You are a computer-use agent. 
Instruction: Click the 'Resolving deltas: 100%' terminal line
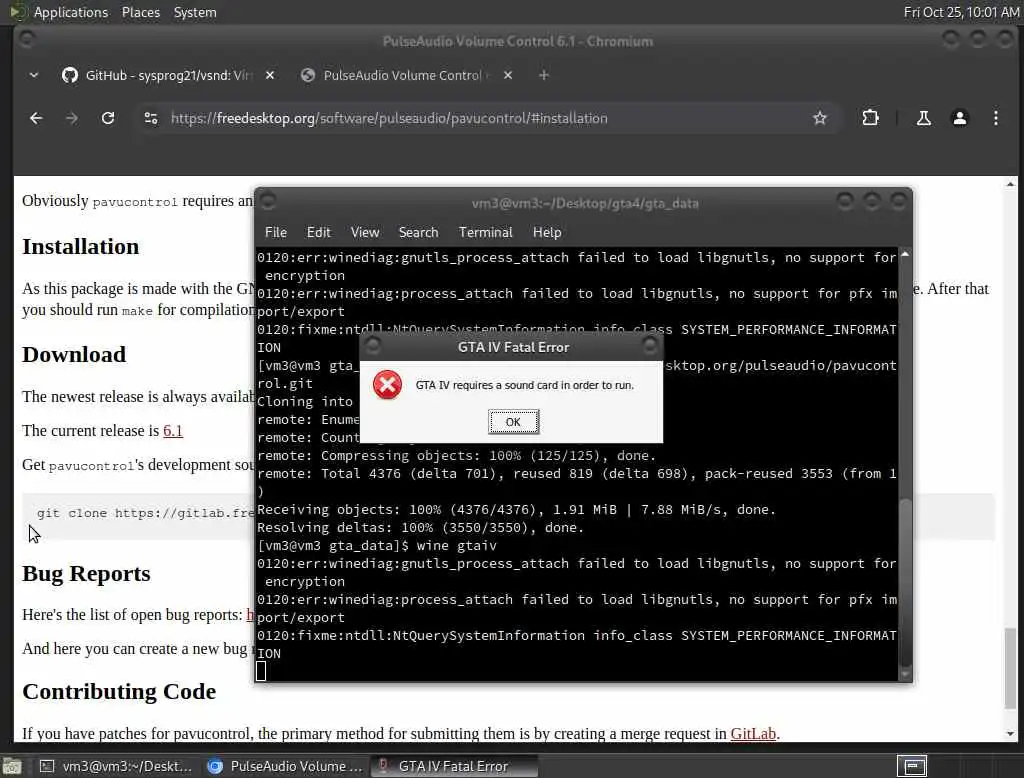pos(420,528)
